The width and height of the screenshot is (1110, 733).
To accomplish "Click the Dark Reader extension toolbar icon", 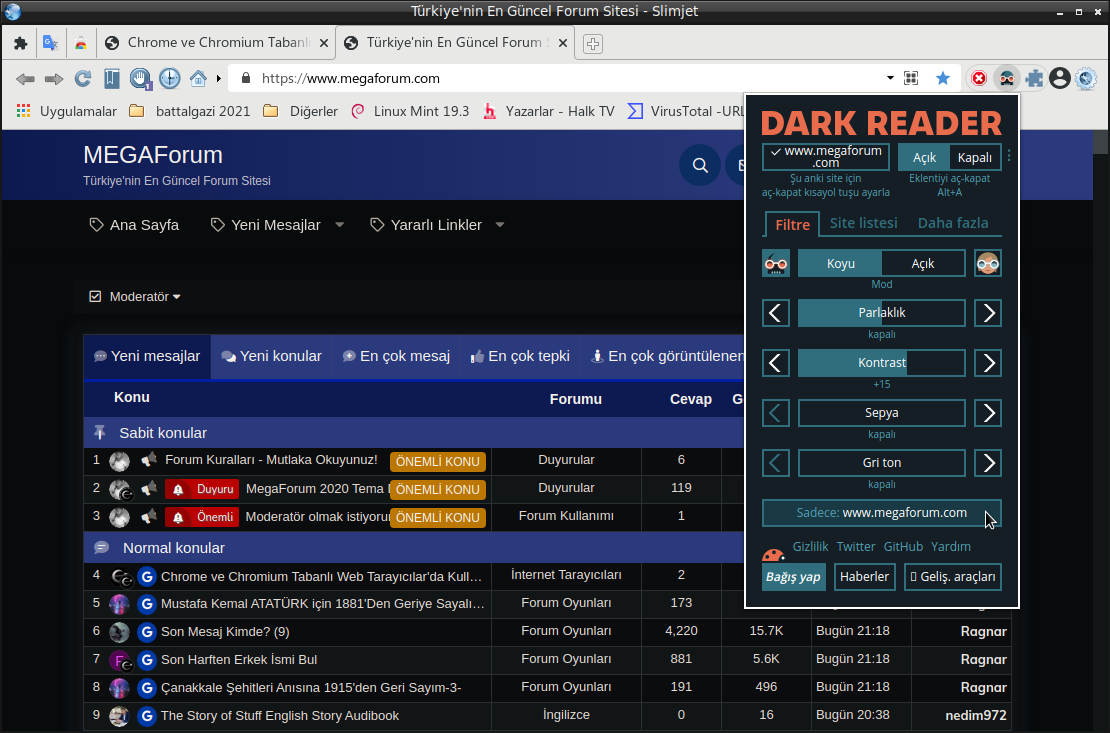I will 1007,79.
